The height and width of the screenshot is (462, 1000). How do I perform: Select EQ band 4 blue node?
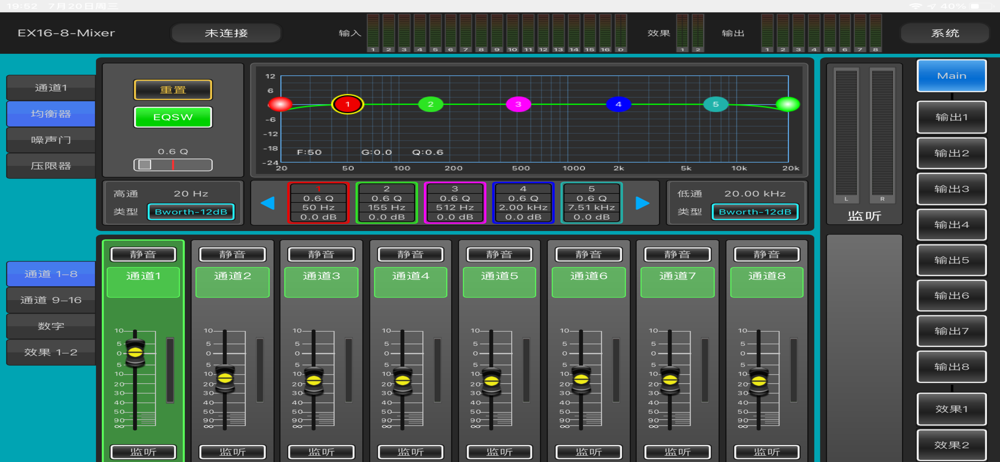click(x=619, y=104)
